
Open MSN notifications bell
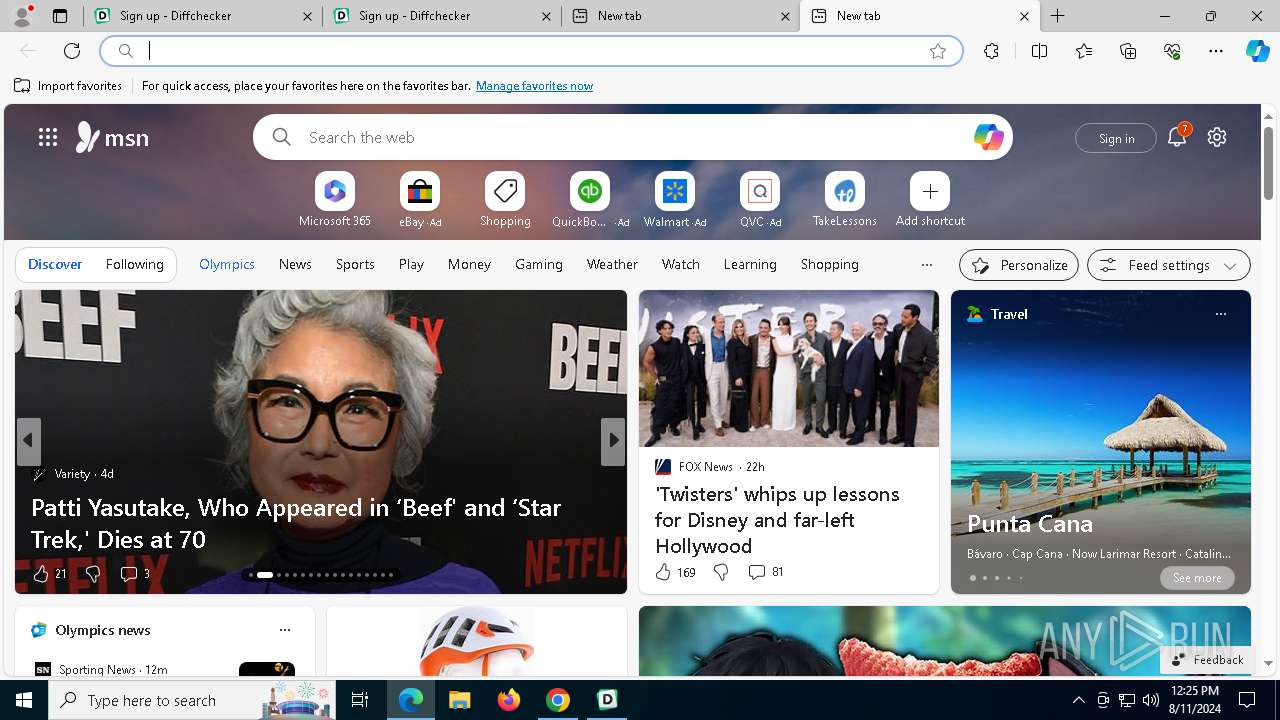(1177, 137)
